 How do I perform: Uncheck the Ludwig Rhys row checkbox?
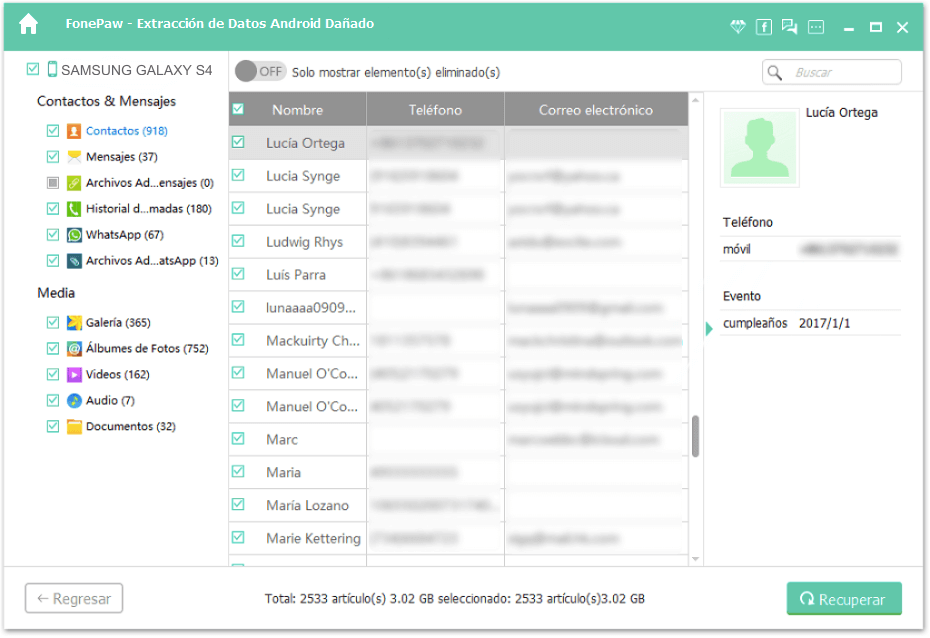coord(238,241)
